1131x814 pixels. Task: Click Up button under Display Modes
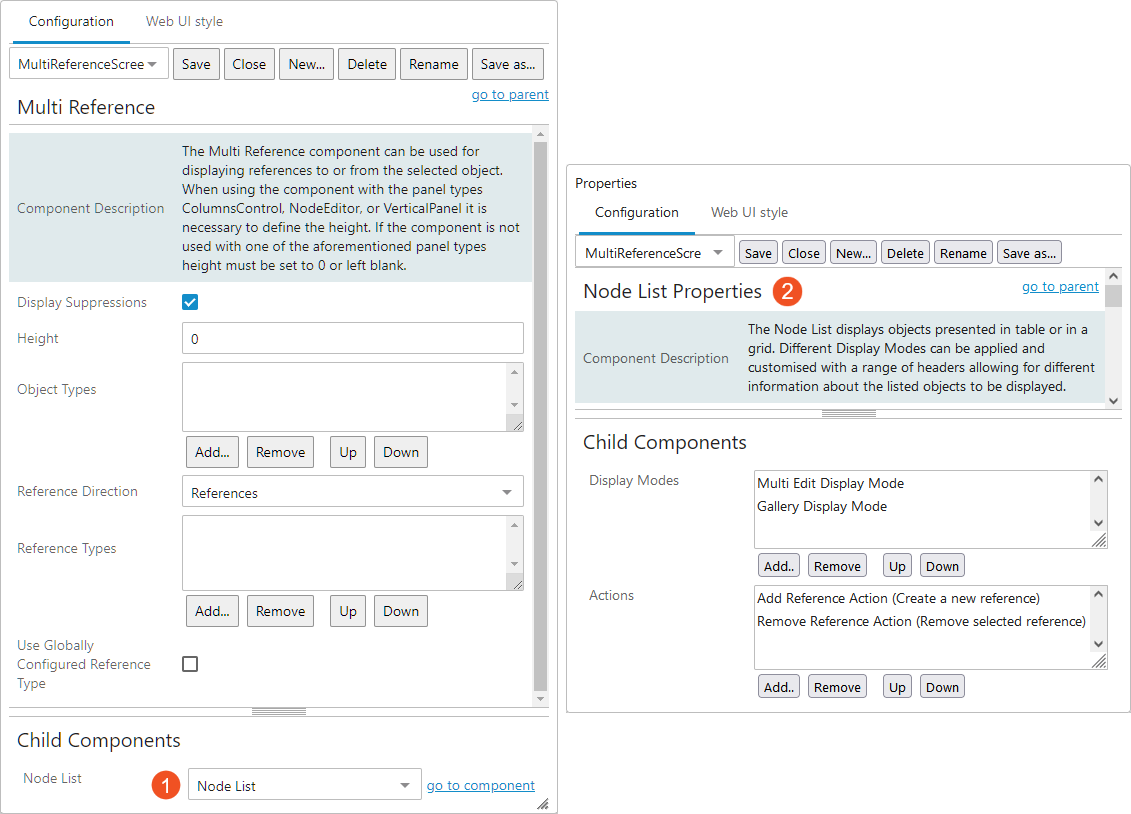897,566
